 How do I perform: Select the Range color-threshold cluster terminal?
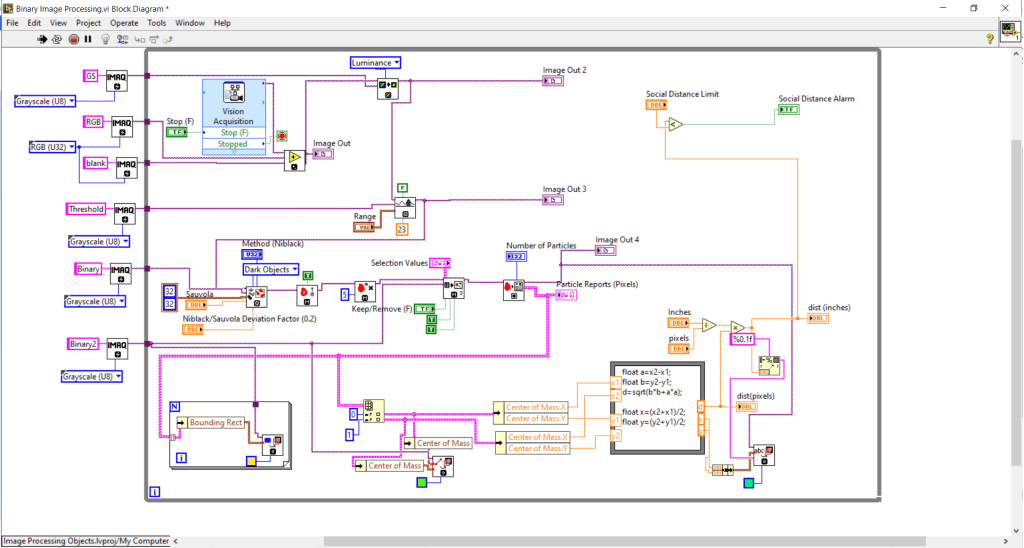pos(366,228)
